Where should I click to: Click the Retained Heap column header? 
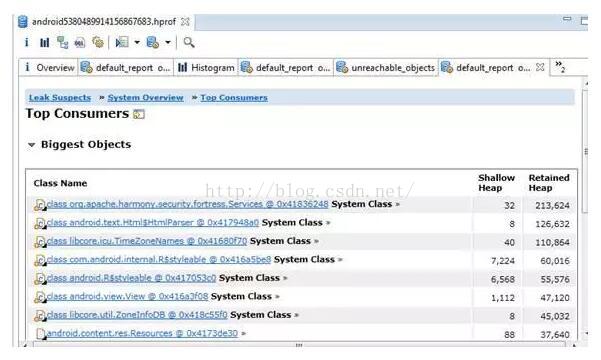tap(549, 183)
